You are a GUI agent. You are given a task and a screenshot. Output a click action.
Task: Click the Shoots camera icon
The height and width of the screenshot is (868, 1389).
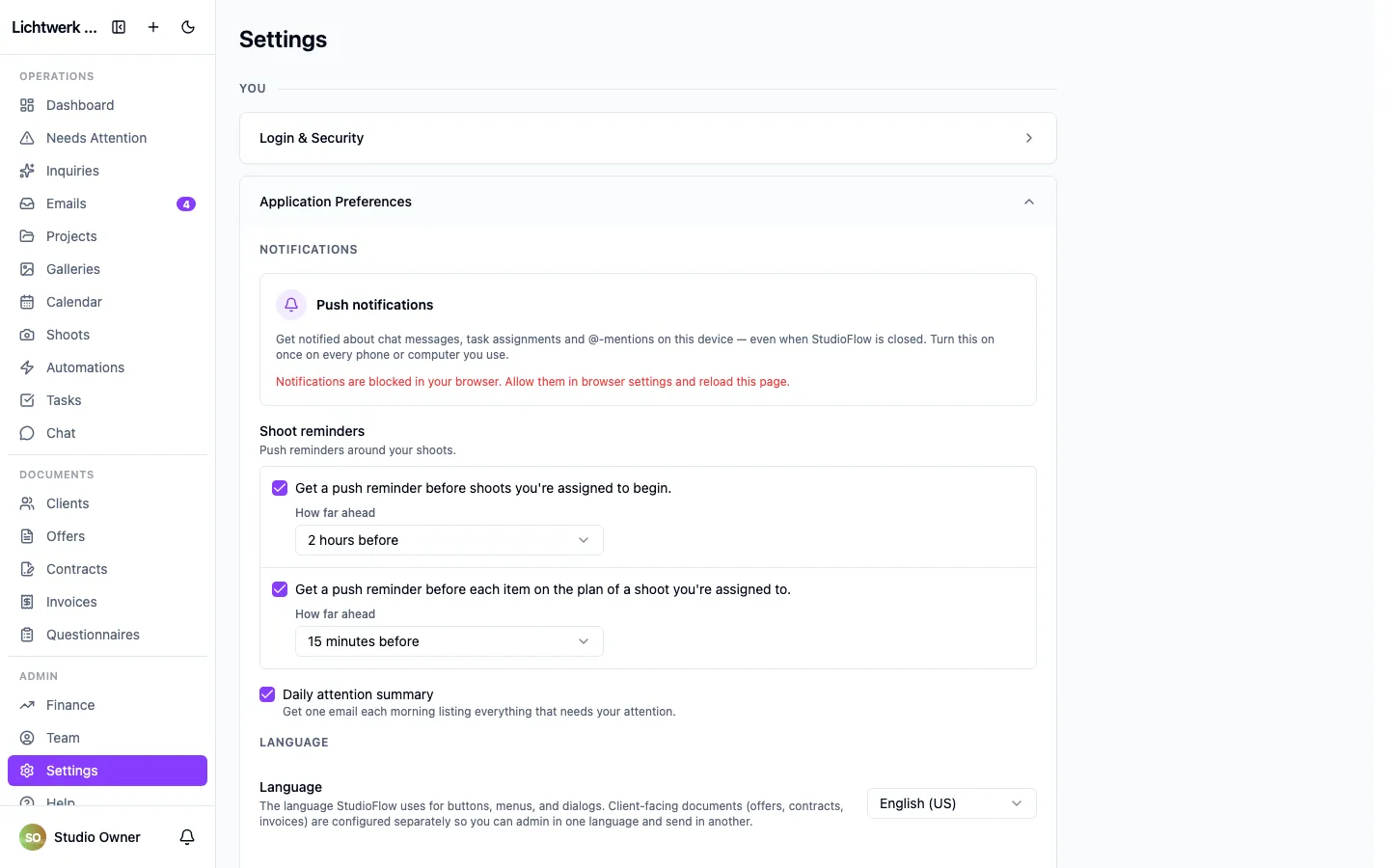[27, 335]
